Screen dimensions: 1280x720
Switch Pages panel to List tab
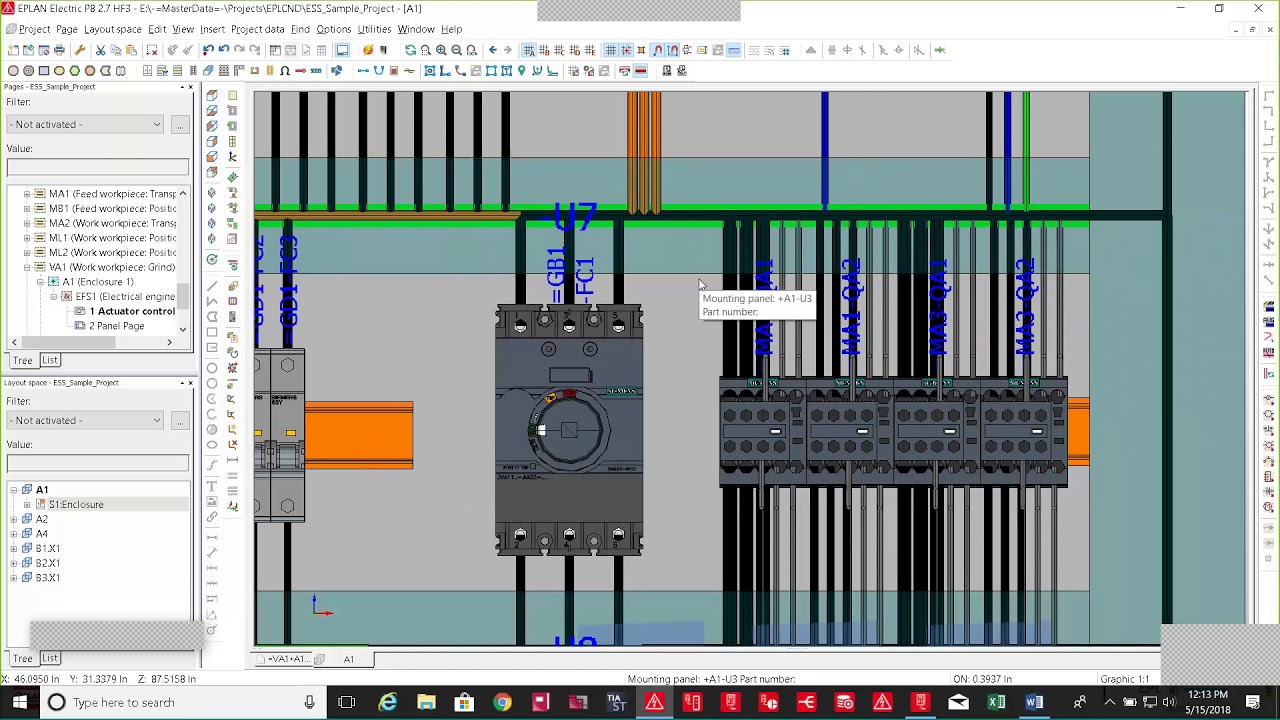49,360
